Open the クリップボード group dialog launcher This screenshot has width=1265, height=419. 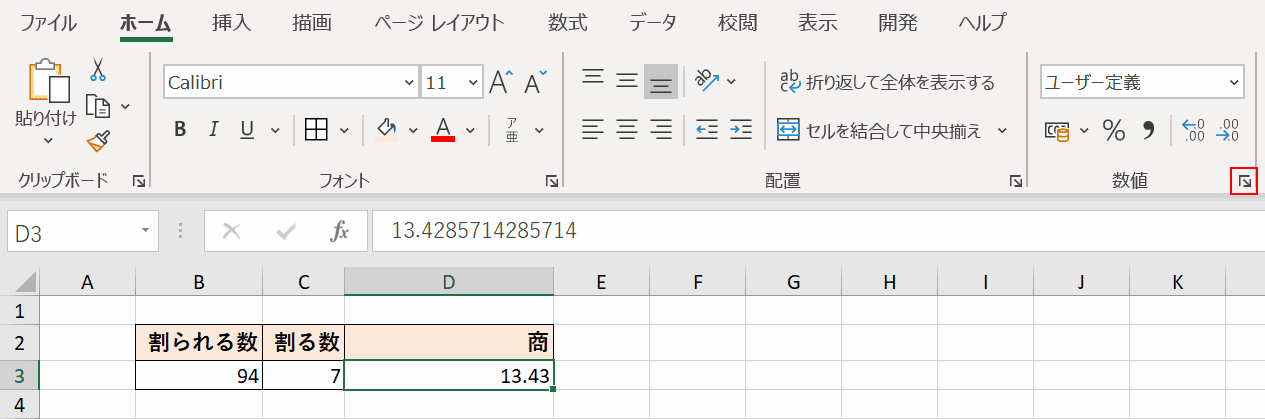[139, 181]
